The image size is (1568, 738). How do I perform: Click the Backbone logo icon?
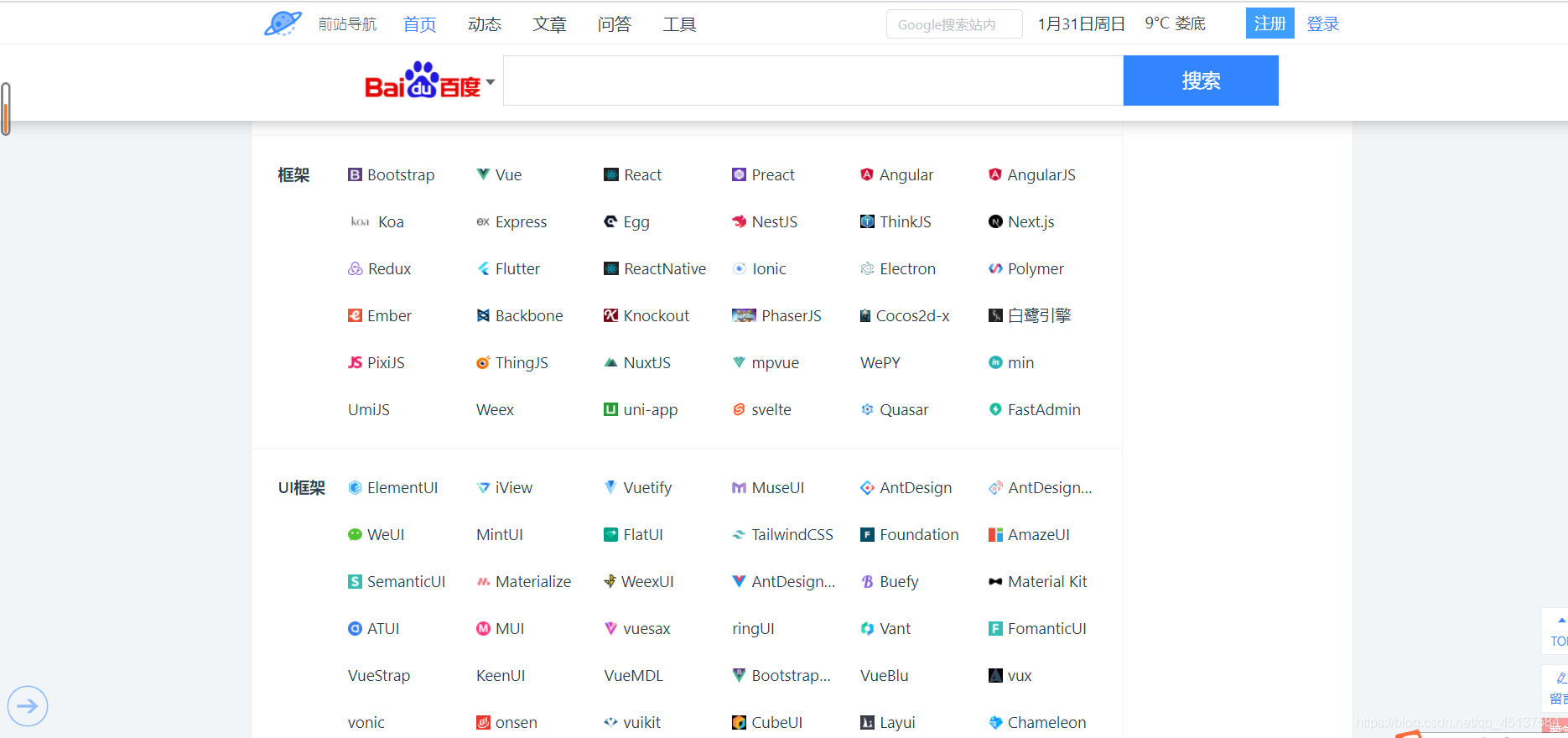coord(483,315)
